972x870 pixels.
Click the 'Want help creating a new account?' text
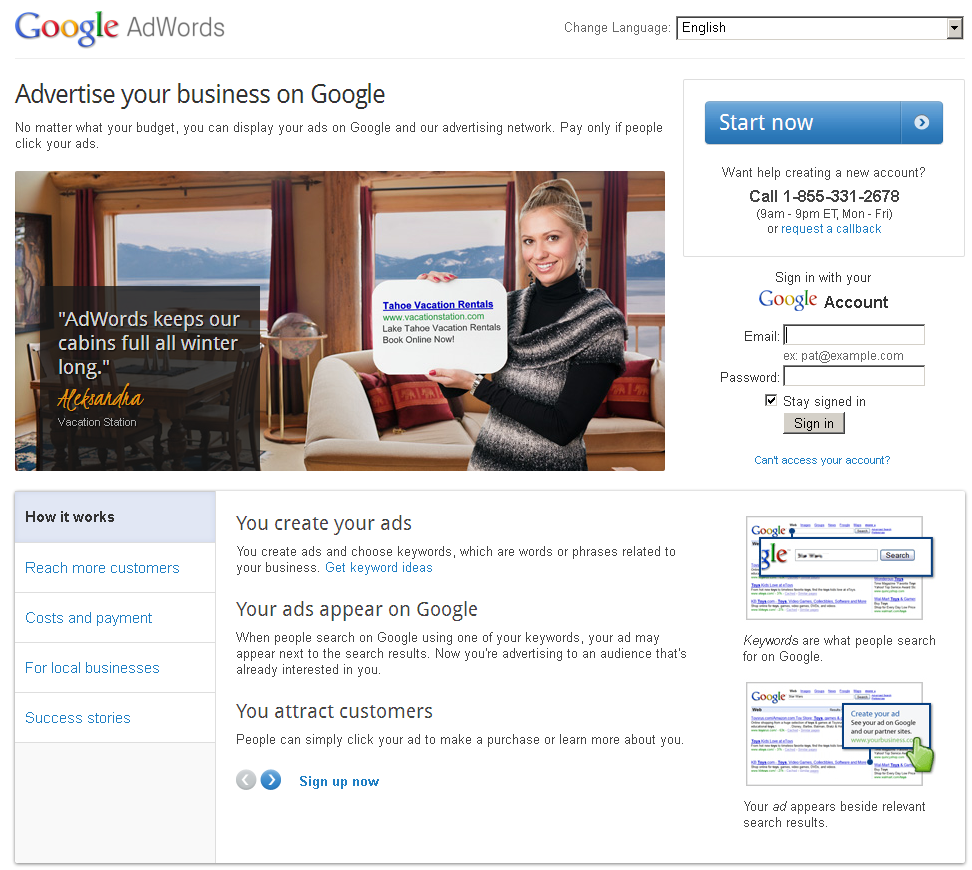(823, 172)
